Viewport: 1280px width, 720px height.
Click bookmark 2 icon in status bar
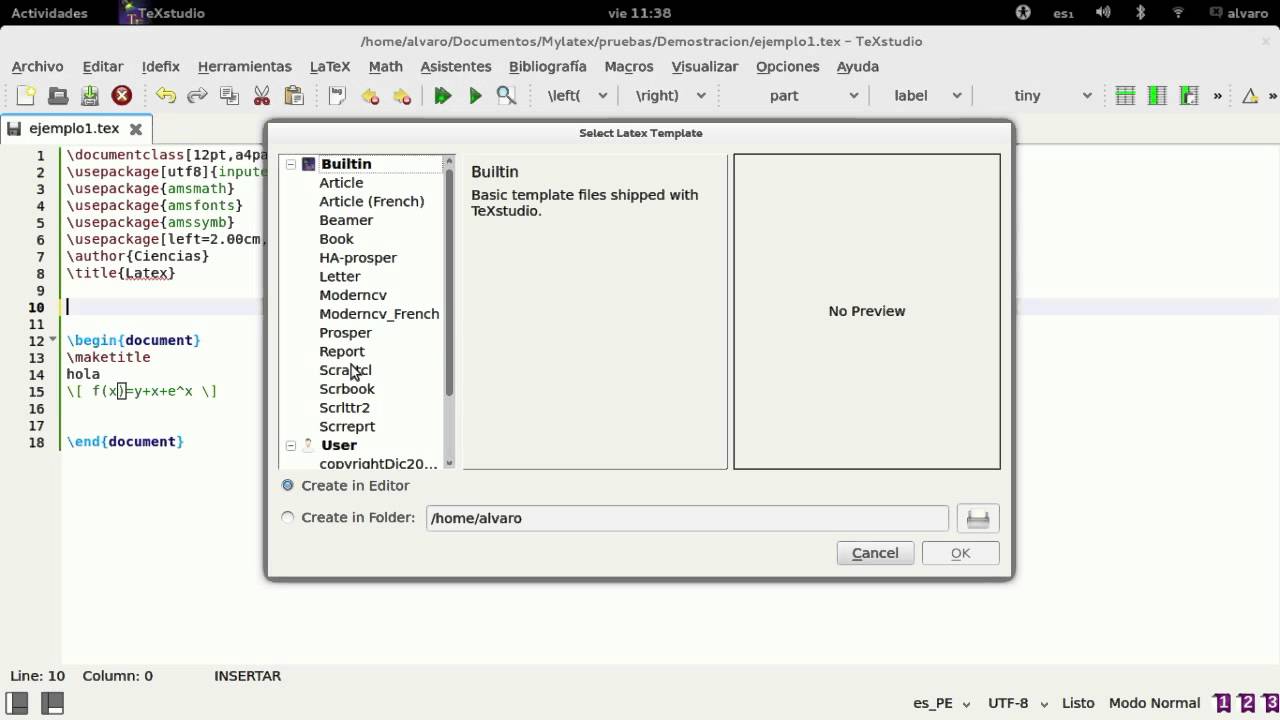pos(1246,703)
